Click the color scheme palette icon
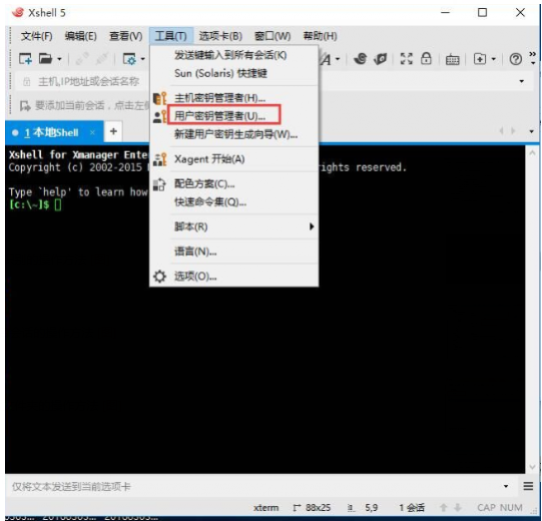This screenshot has width=542, height=521. (159, 184)
